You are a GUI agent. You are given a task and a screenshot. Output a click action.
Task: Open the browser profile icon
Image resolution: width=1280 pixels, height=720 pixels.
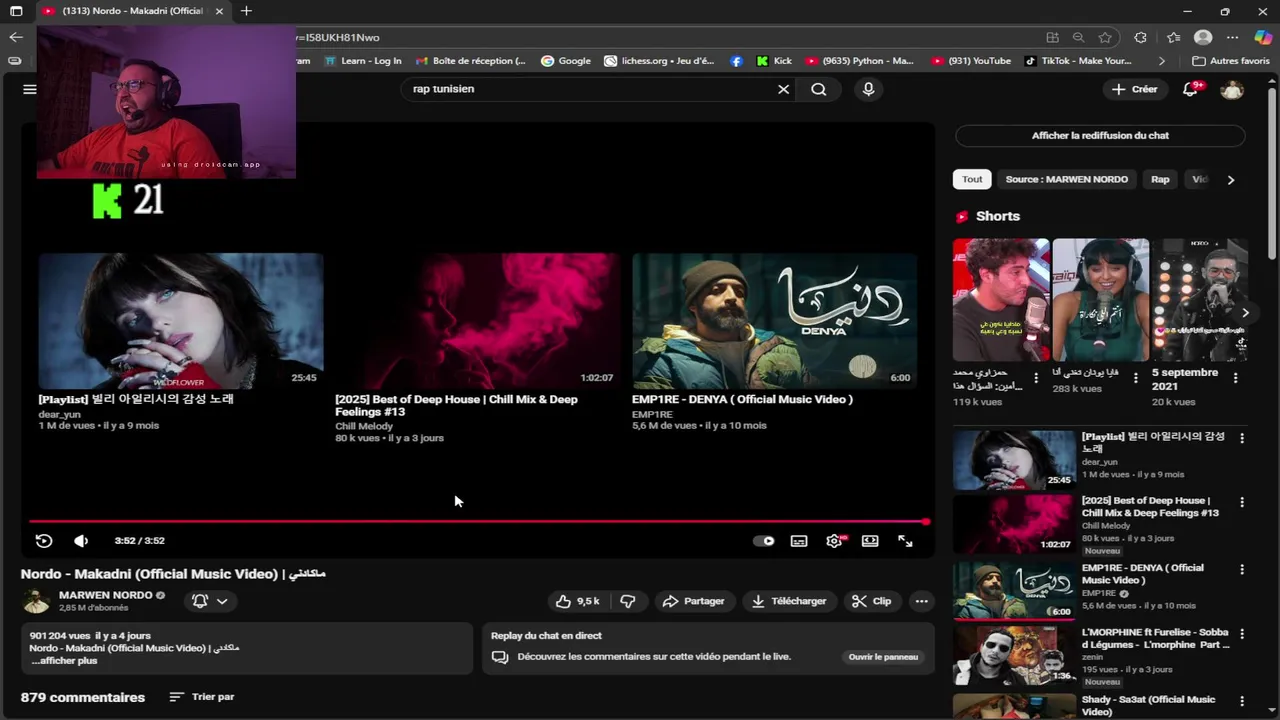coord(1203,37)
